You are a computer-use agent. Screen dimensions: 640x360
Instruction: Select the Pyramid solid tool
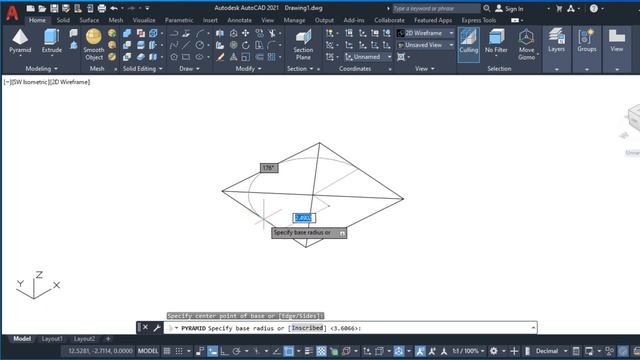click(x=20, y=41)
